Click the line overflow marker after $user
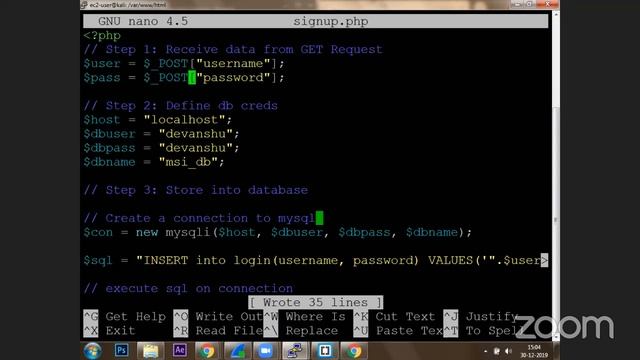 coord(544,260)
